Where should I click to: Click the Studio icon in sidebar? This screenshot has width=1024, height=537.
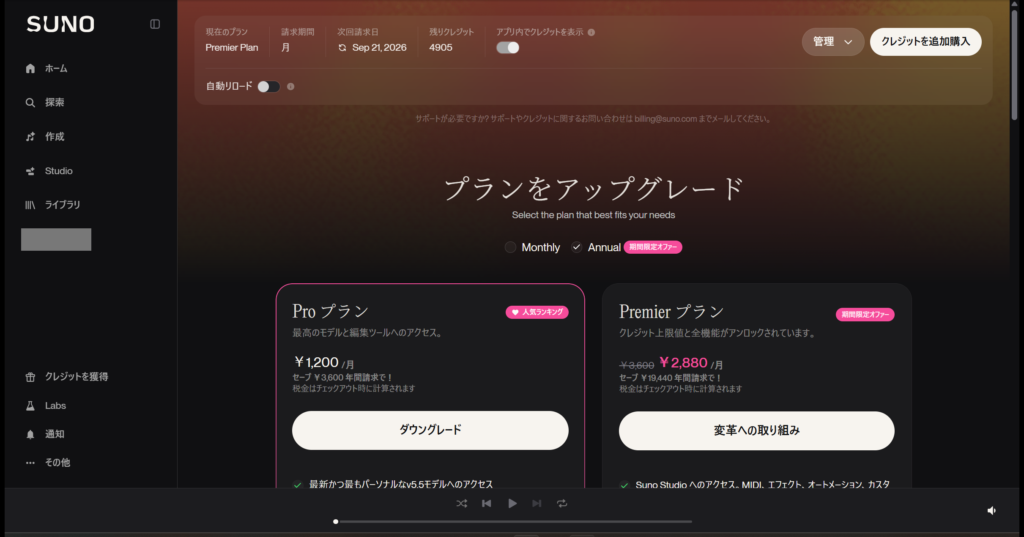[30, 171]
